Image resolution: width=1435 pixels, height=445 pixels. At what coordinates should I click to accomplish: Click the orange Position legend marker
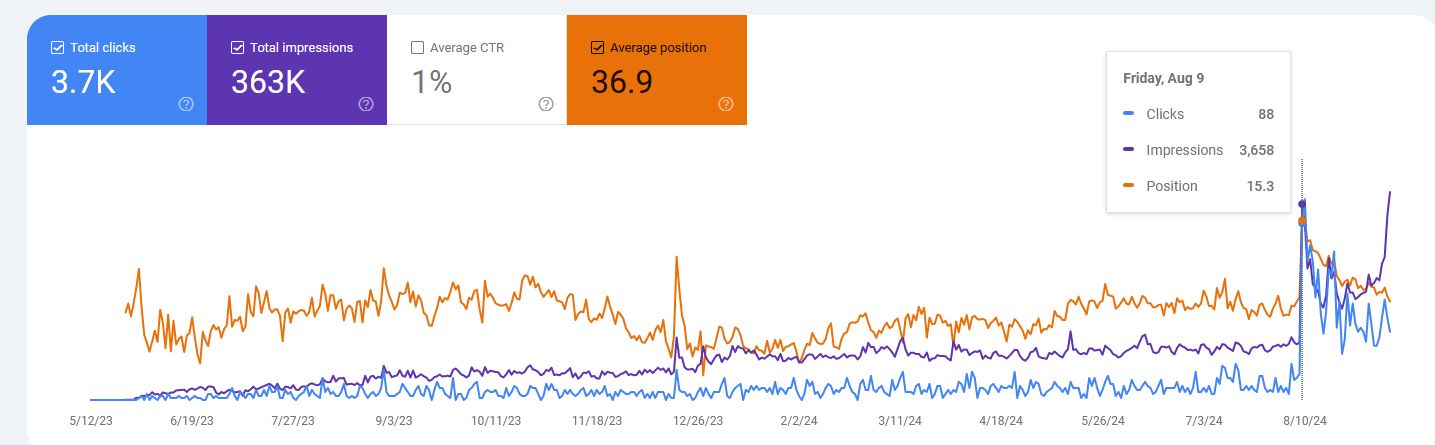click(x=1129, y=186)
